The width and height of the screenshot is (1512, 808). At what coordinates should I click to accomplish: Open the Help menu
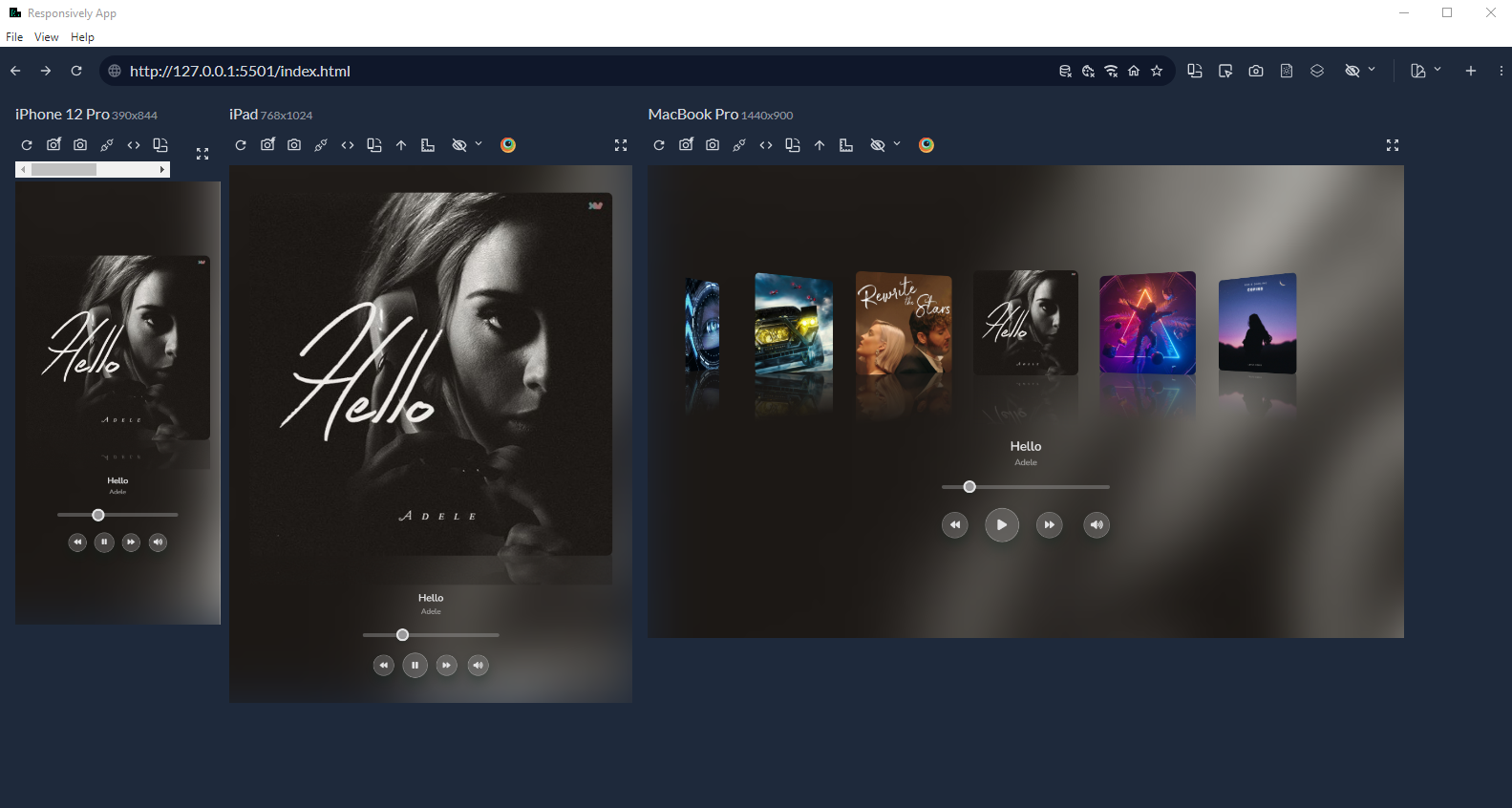tap(82, 37)
